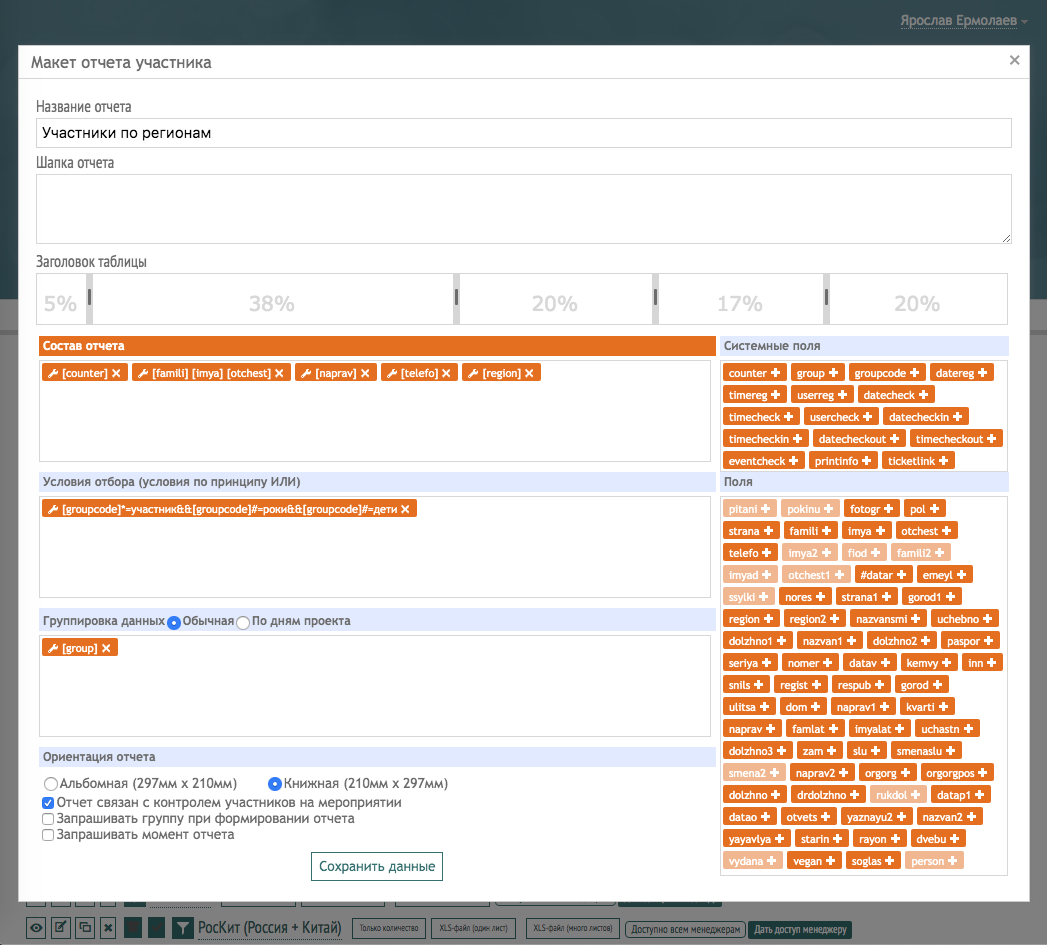Click the wrench icon on [region] tag
Screen dimensions: 1047x945
(x=473, y=373)
